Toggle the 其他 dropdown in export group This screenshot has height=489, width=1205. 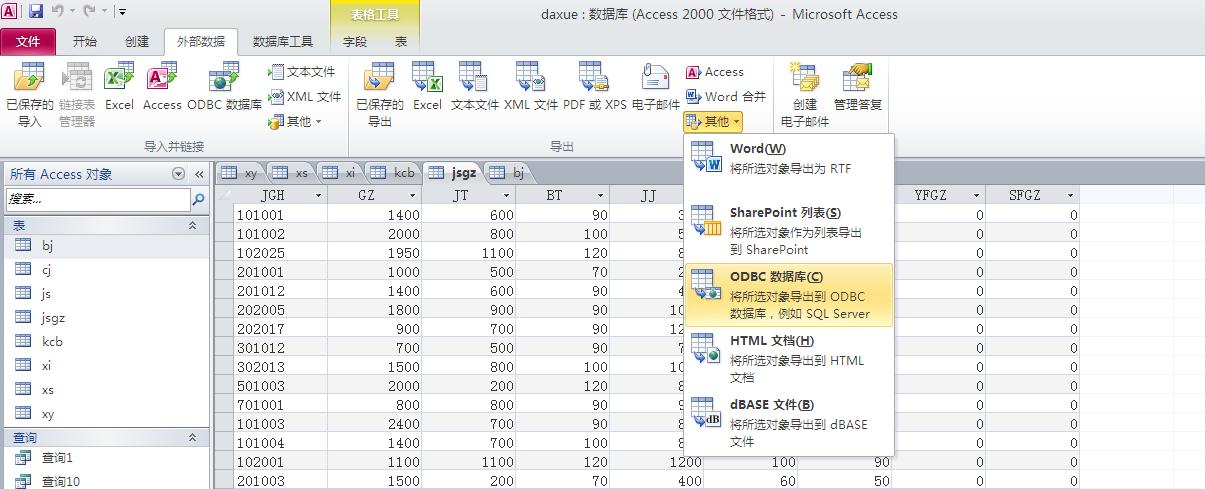pos(713,122)
